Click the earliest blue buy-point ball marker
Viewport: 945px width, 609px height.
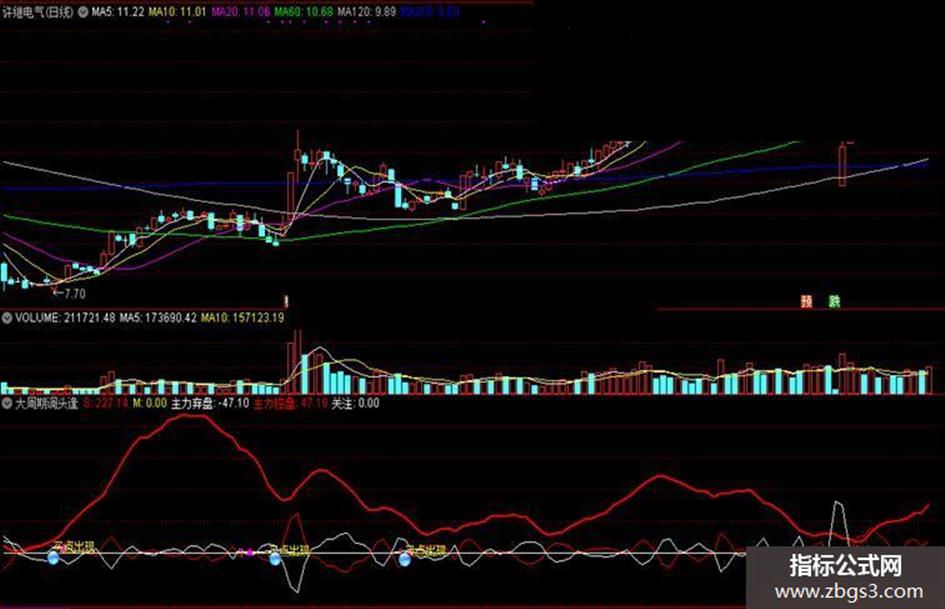pyautogui.click(x=54, y=558)
